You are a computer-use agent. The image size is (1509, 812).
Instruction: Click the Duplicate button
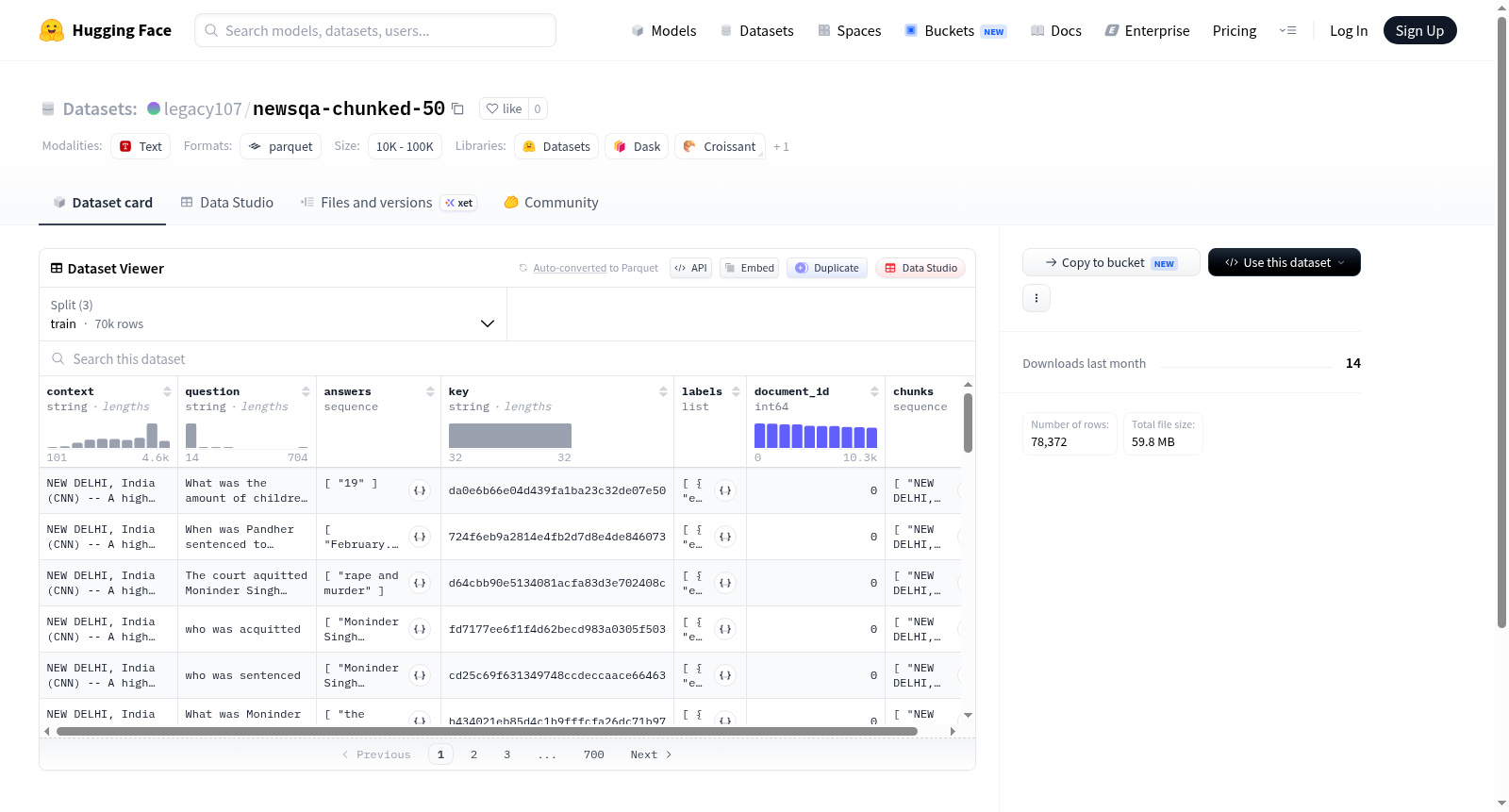826,268
